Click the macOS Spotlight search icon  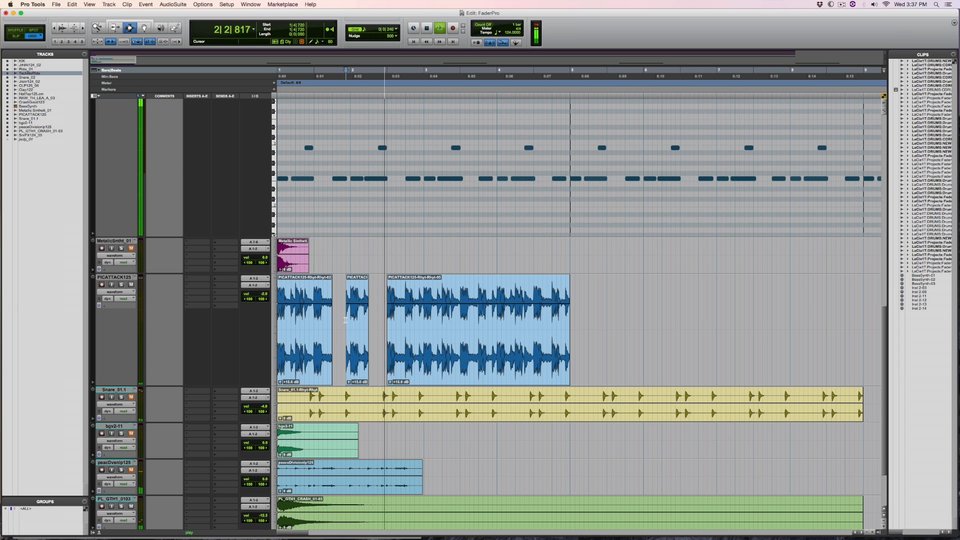[x=936, y=4]
